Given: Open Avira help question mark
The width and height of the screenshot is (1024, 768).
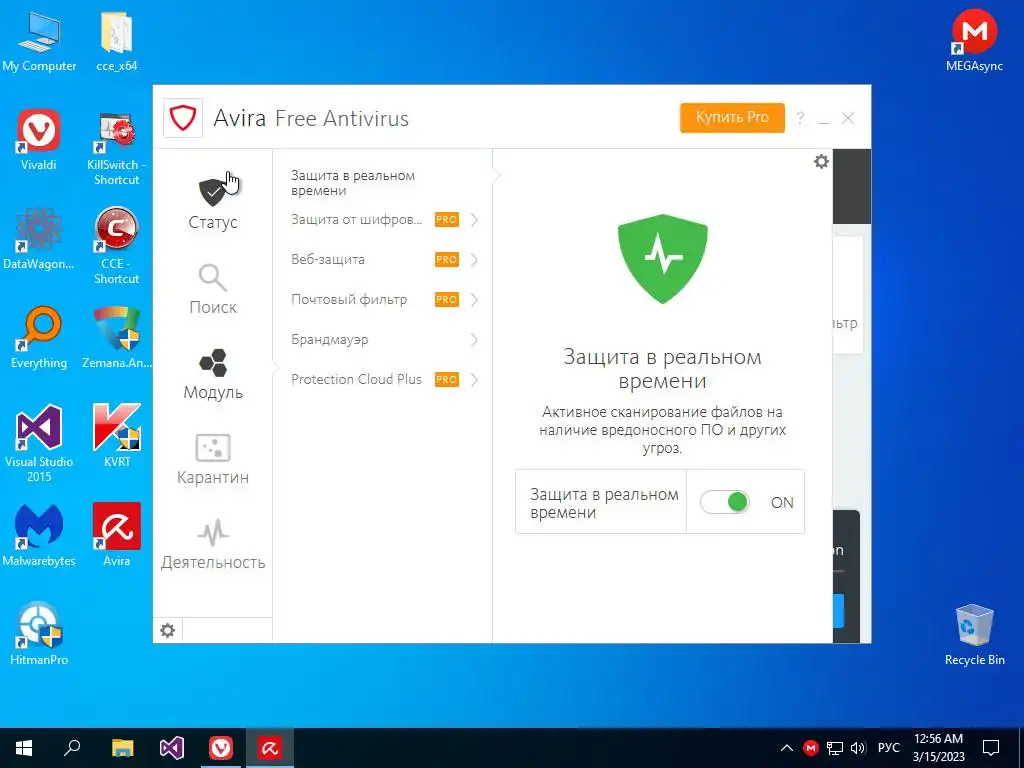Looking at the screenshot, I should coord(800,118).
